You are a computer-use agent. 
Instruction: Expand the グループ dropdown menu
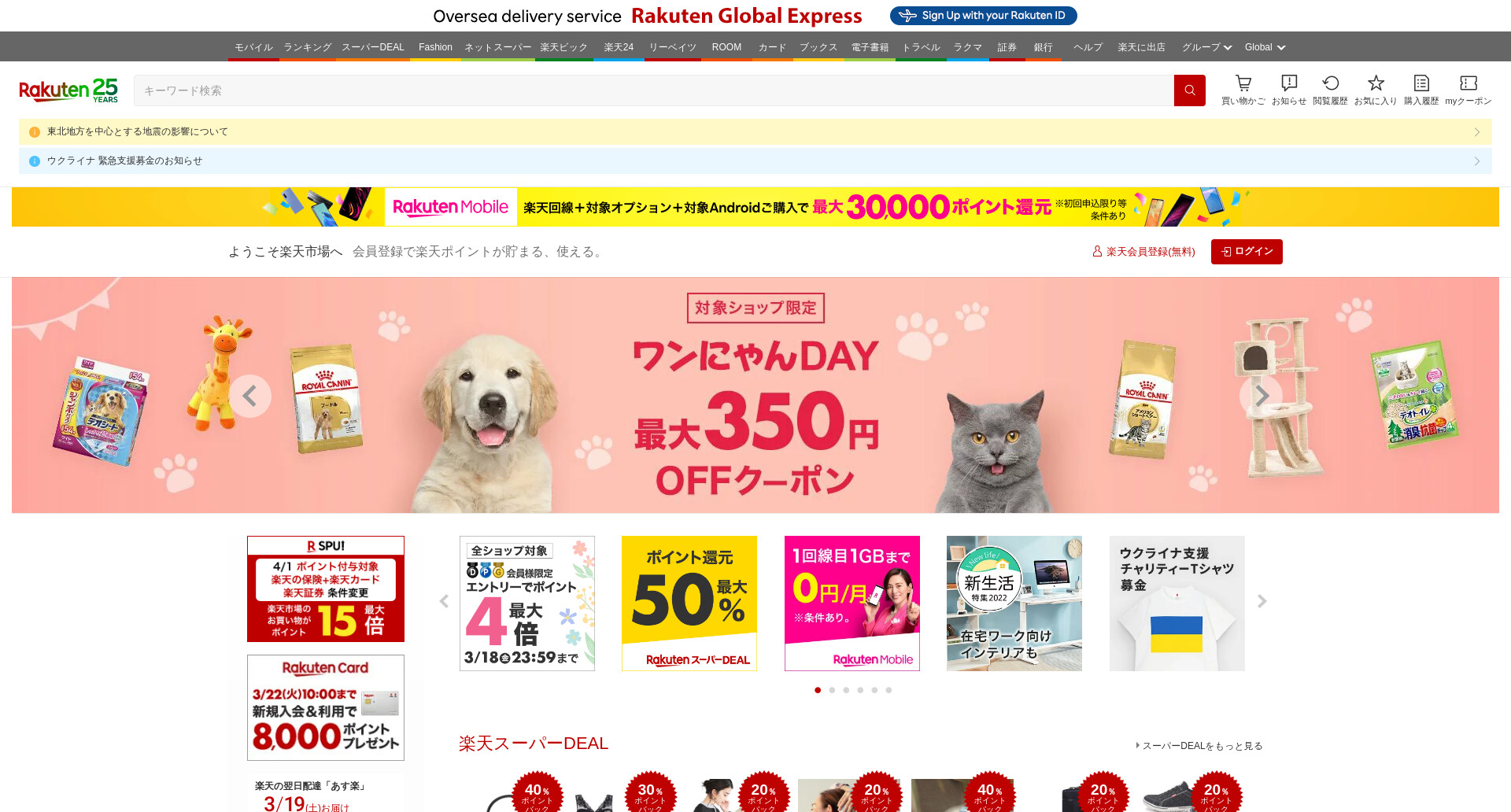click(x=1206, y=47)
